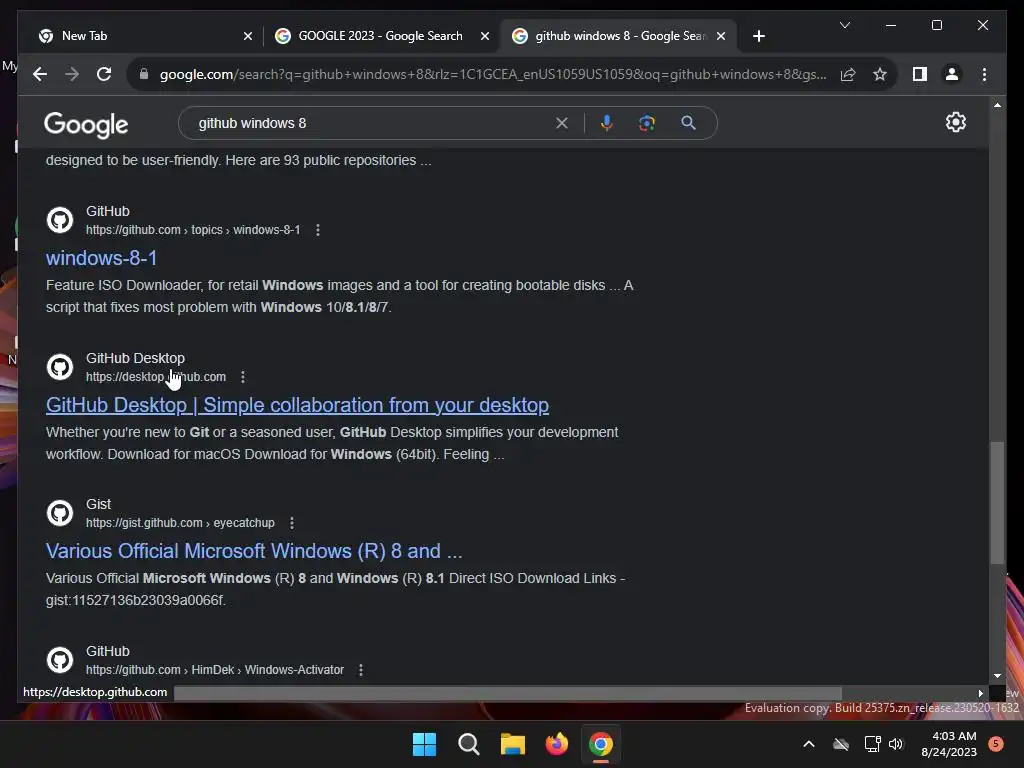Viewport: 1024px width, 768px height.
Task: Switch to the New Tab tab
Action: [145, 36]
